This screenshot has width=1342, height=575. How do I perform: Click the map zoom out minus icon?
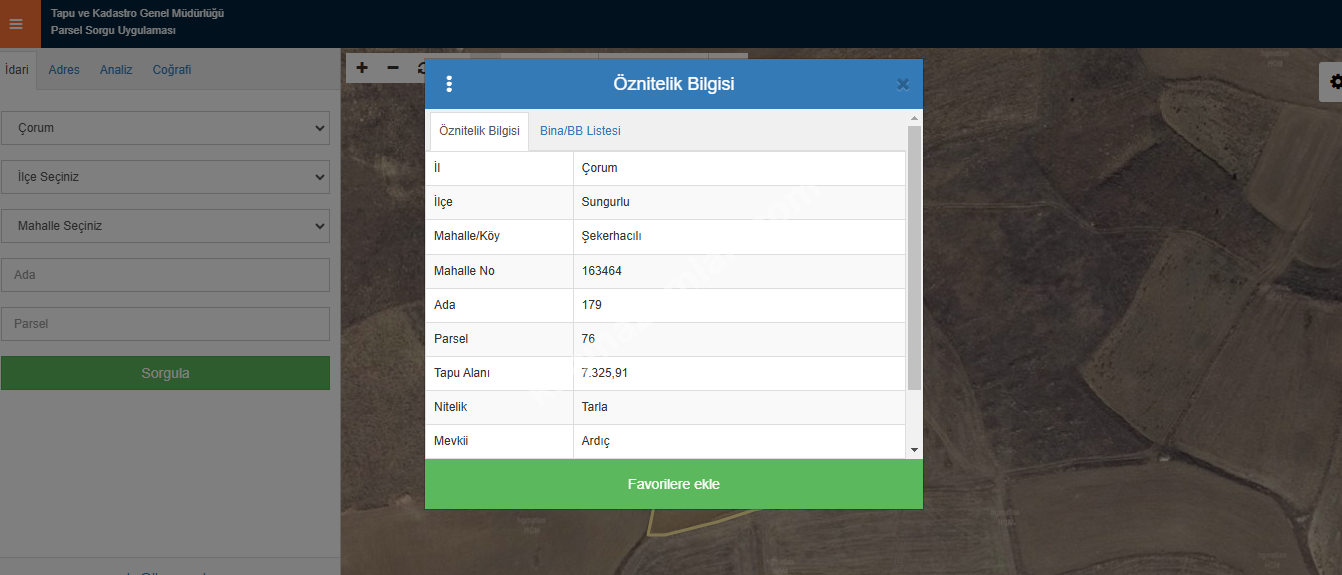click(393, 68)
